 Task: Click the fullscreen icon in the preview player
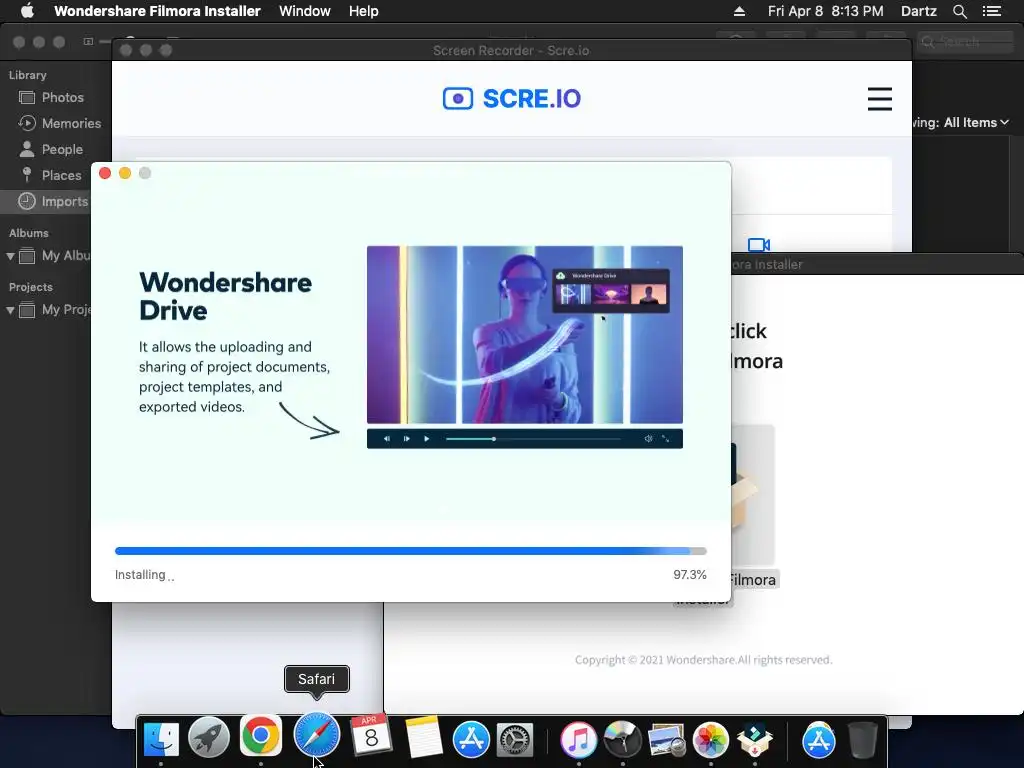point(665,439)
